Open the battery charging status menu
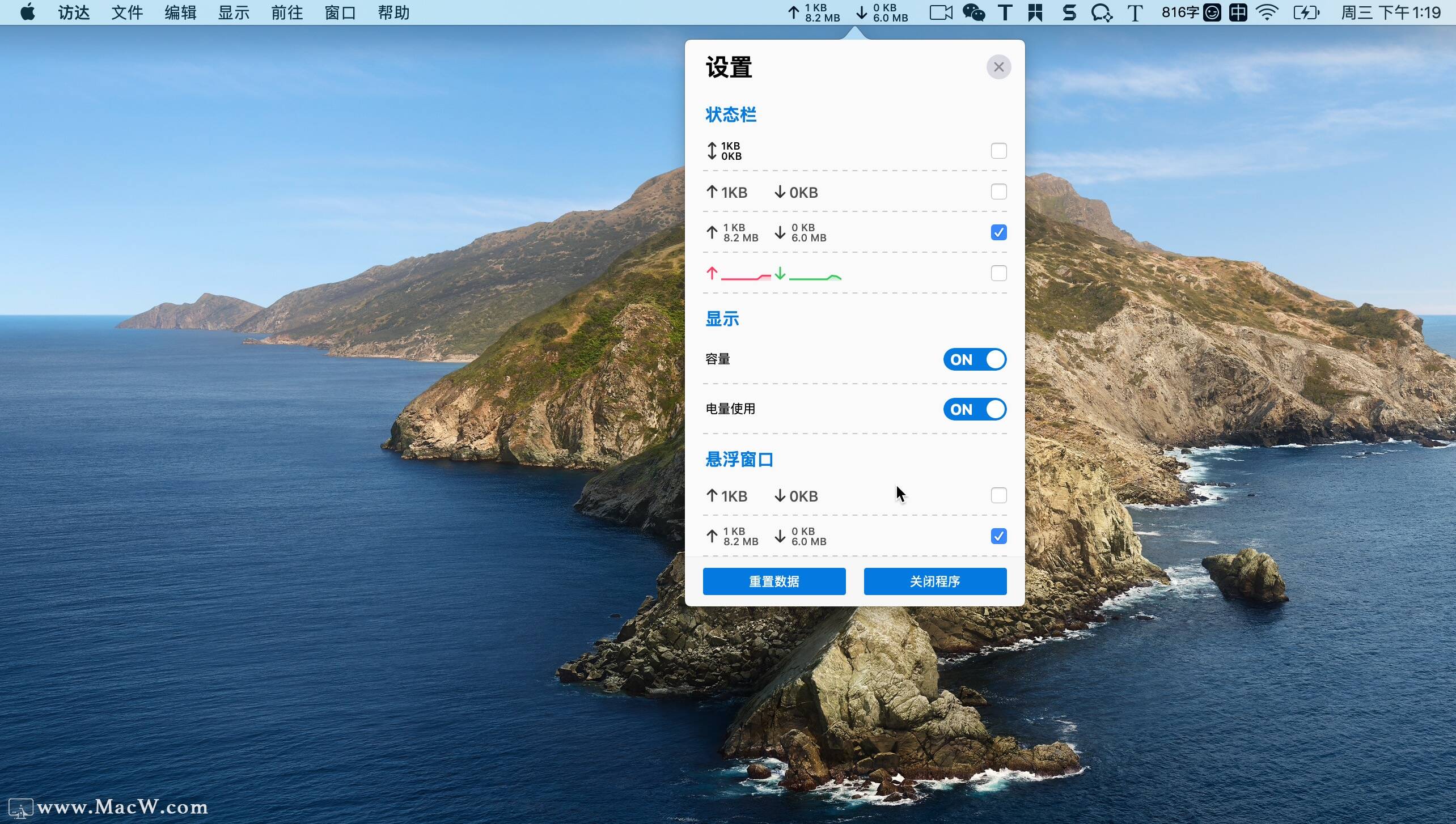 tap(1306, 12)
